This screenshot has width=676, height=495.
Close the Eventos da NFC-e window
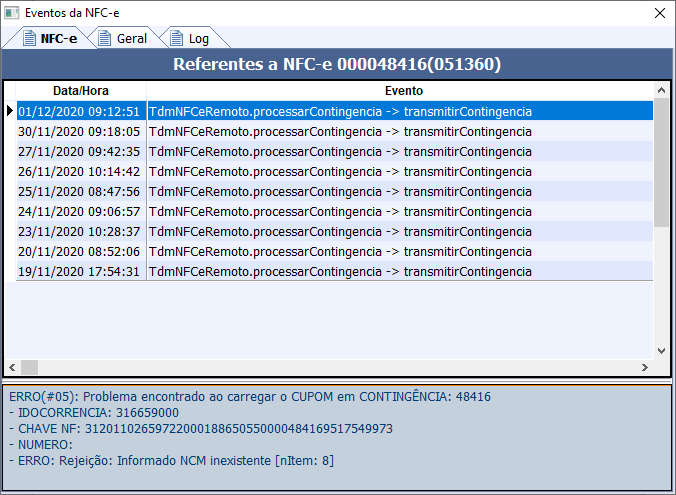[x=658, y=13]
